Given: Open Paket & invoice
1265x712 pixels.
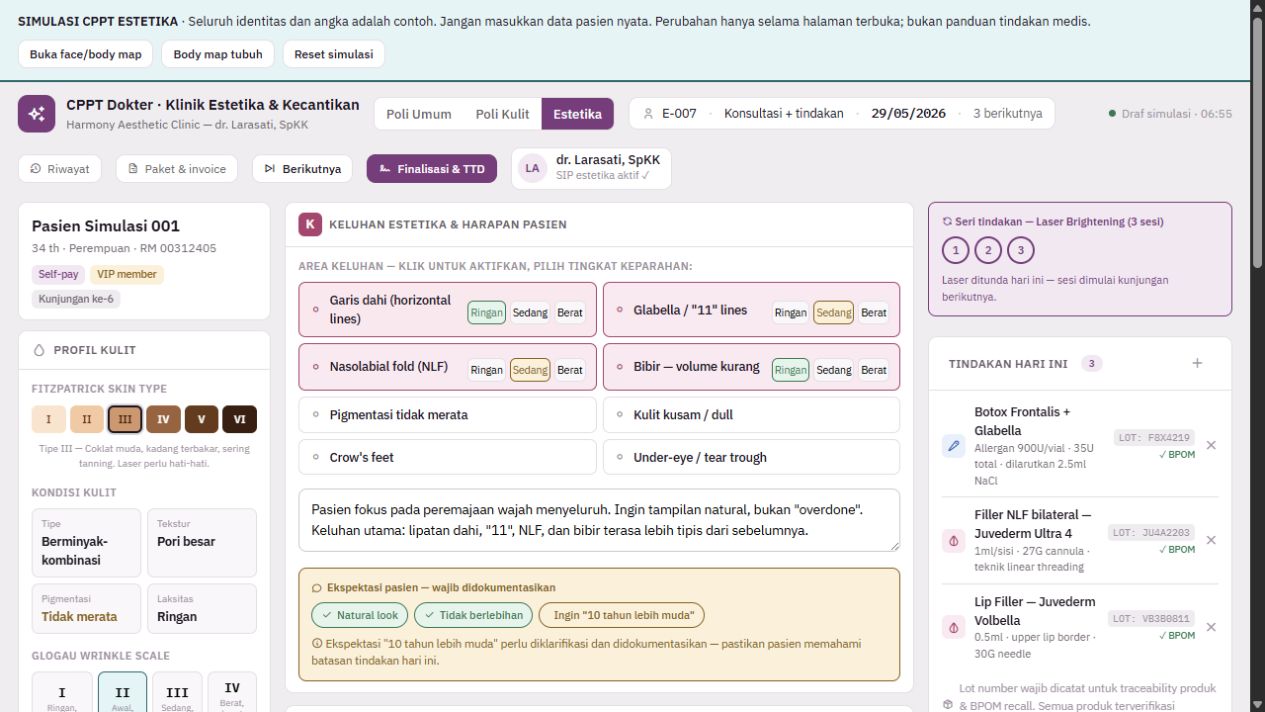Looking at the screenshot, I should 177,169.
